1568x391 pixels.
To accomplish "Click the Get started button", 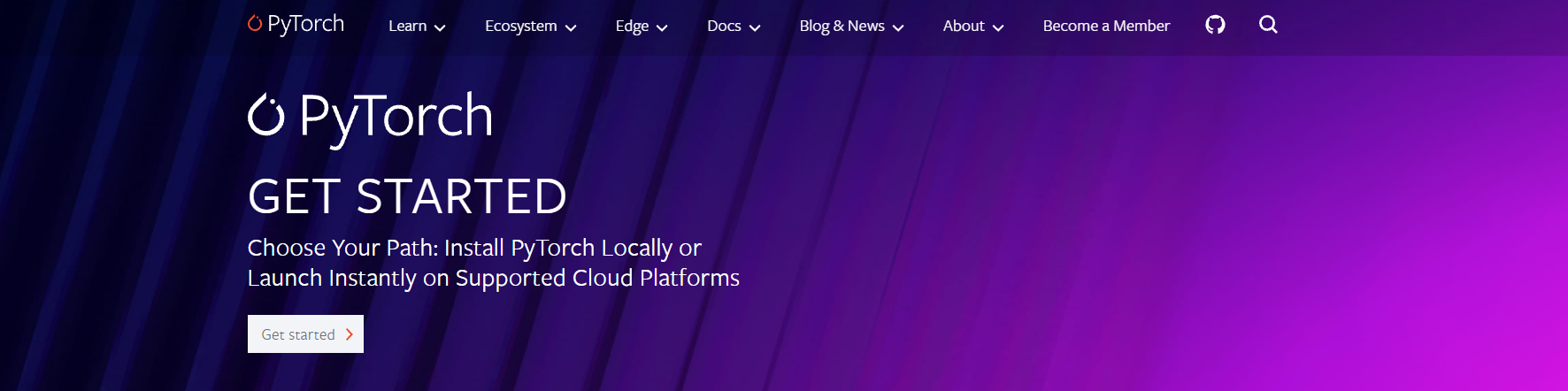I will click(x=305, y=334).
